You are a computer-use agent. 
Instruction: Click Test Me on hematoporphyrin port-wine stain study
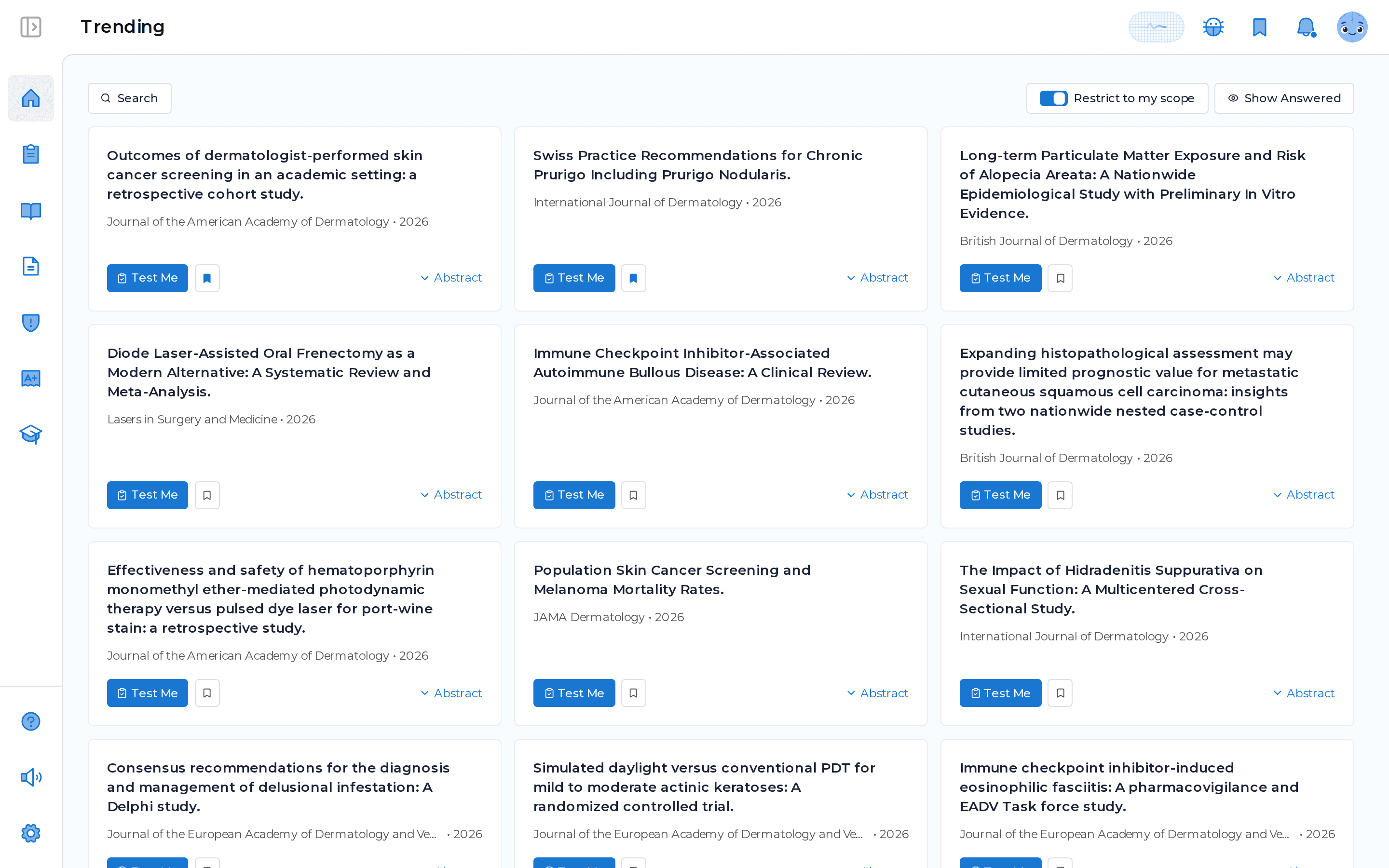tap(148, 693)
